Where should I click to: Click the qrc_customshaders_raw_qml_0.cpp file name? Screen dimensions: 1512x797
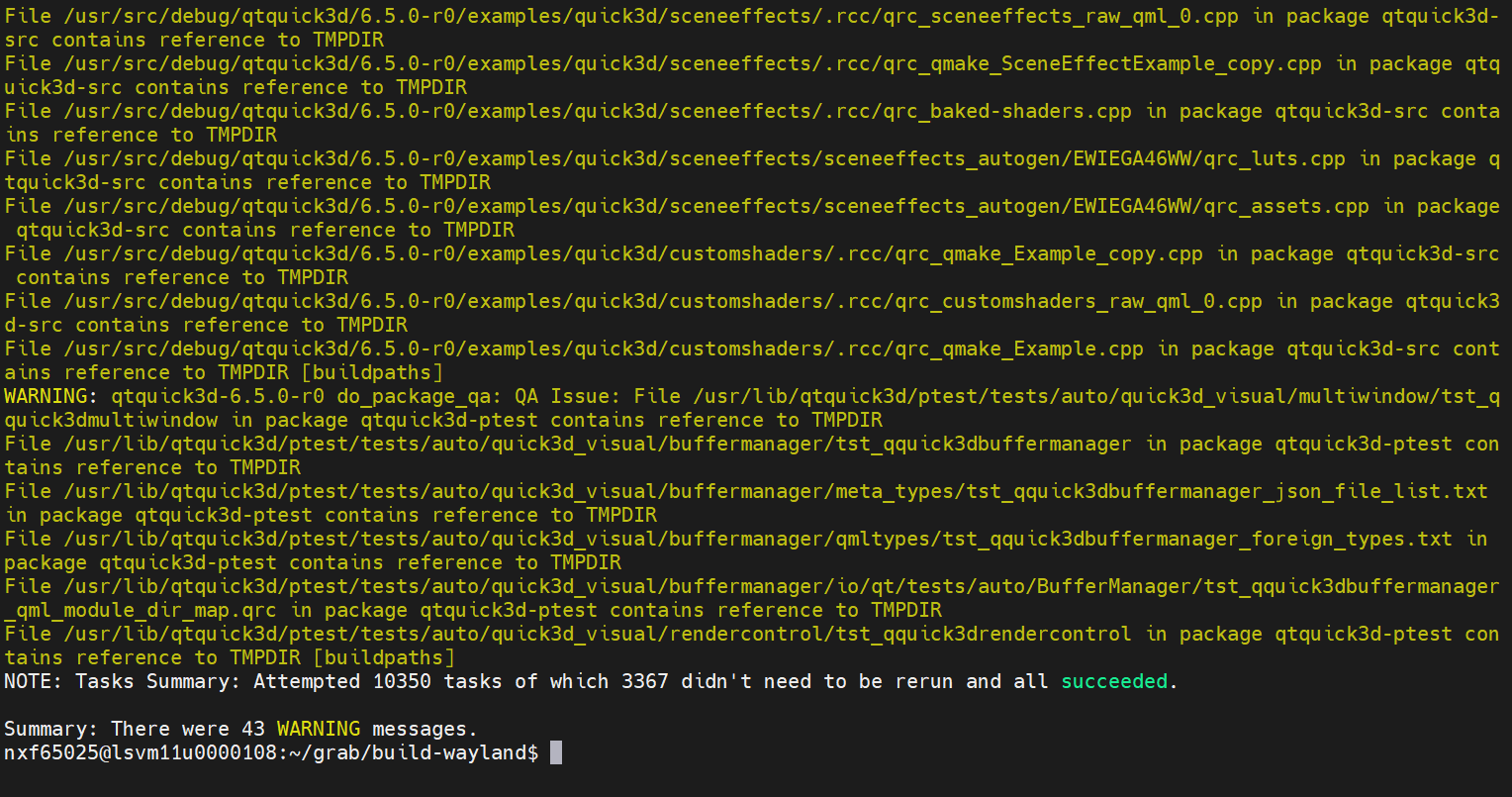(1085, 301)
